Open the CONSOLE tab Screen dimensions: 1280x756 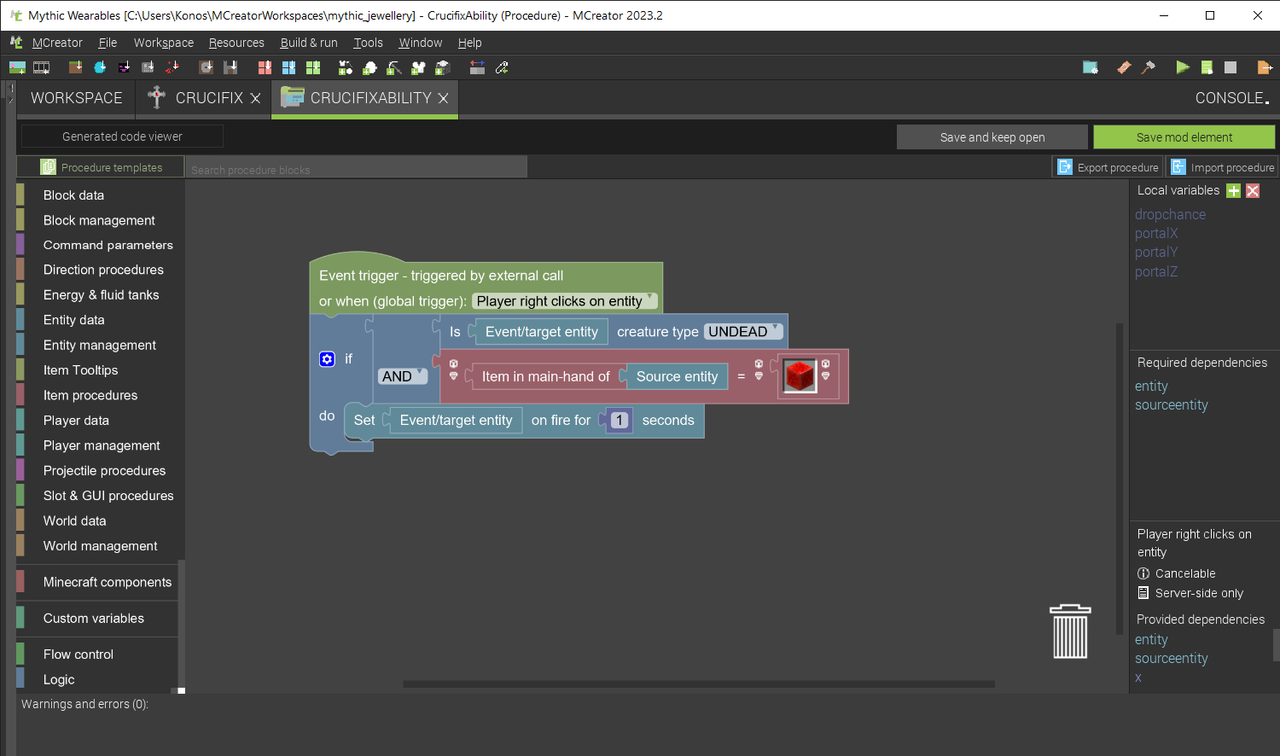pyautogui.click(x=1232, y=98)
